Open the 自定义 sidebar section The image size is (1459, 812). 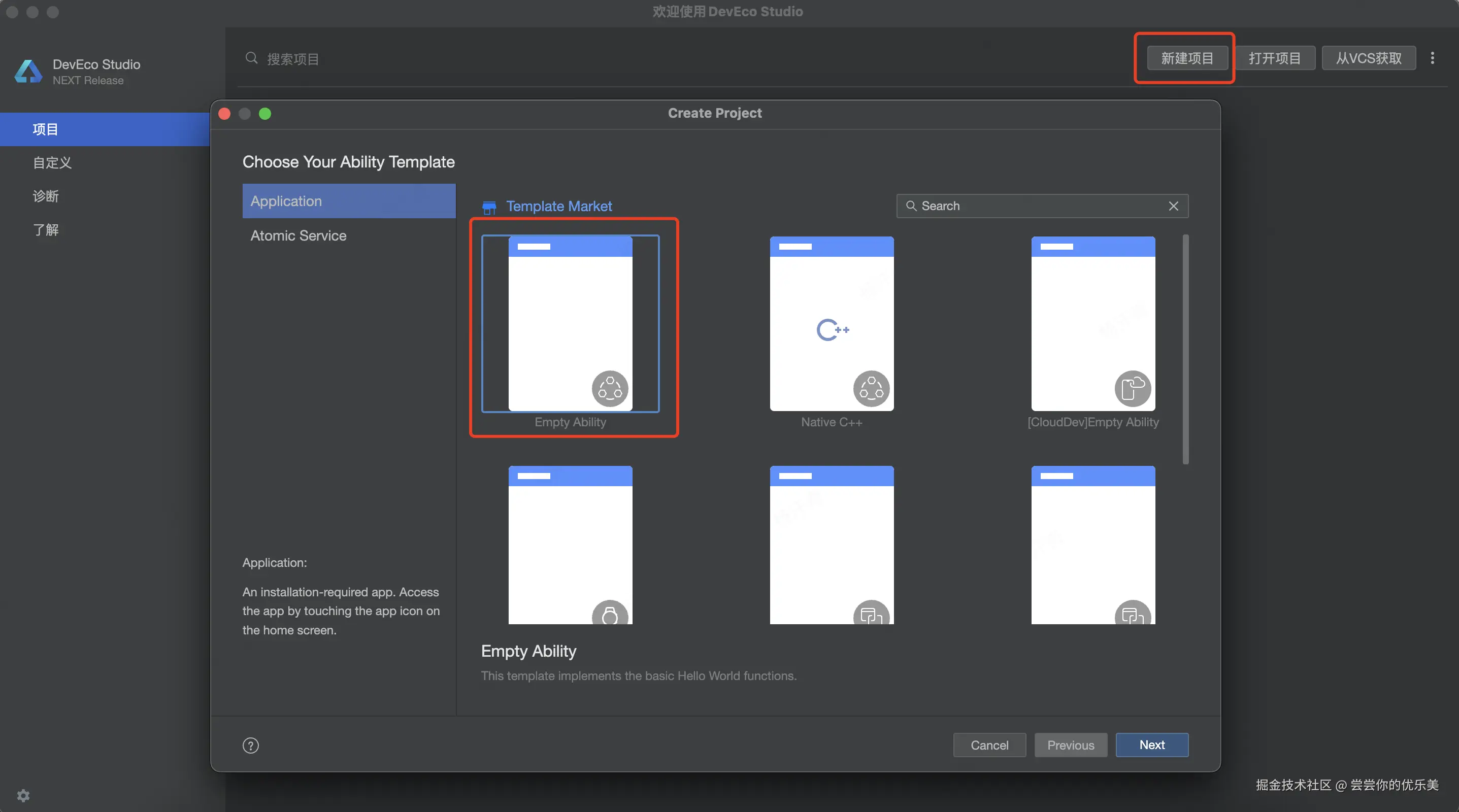pyautogui.click(x=52, y=162)
